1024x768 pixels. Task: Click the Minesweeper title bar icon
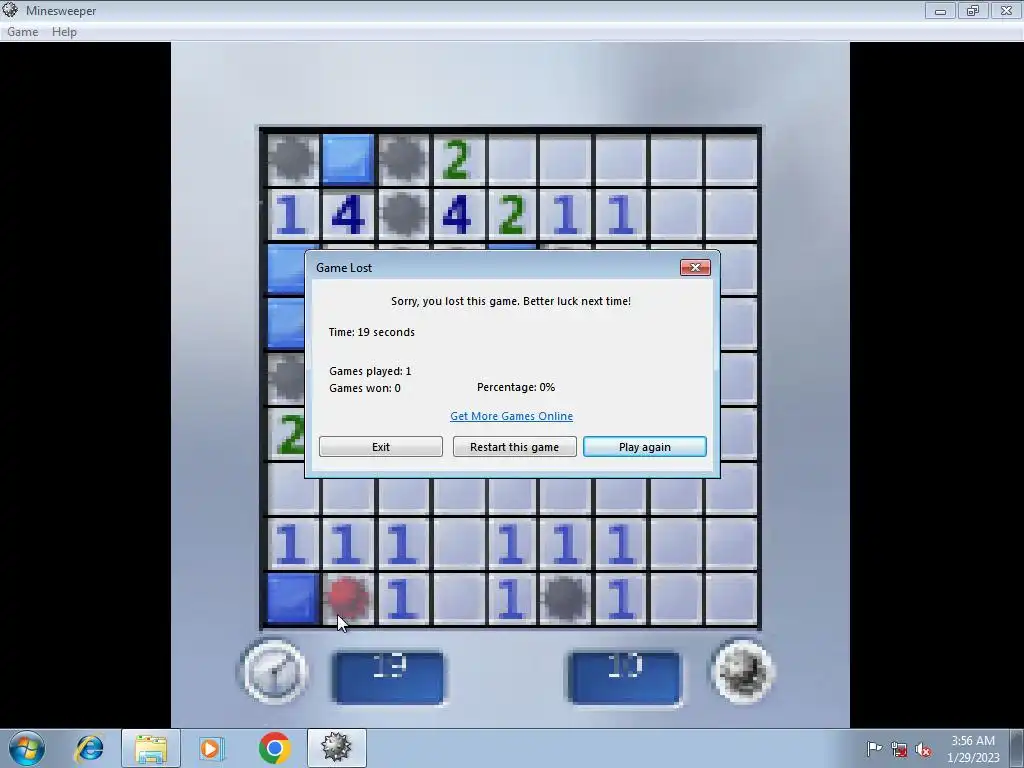[10, 10]
